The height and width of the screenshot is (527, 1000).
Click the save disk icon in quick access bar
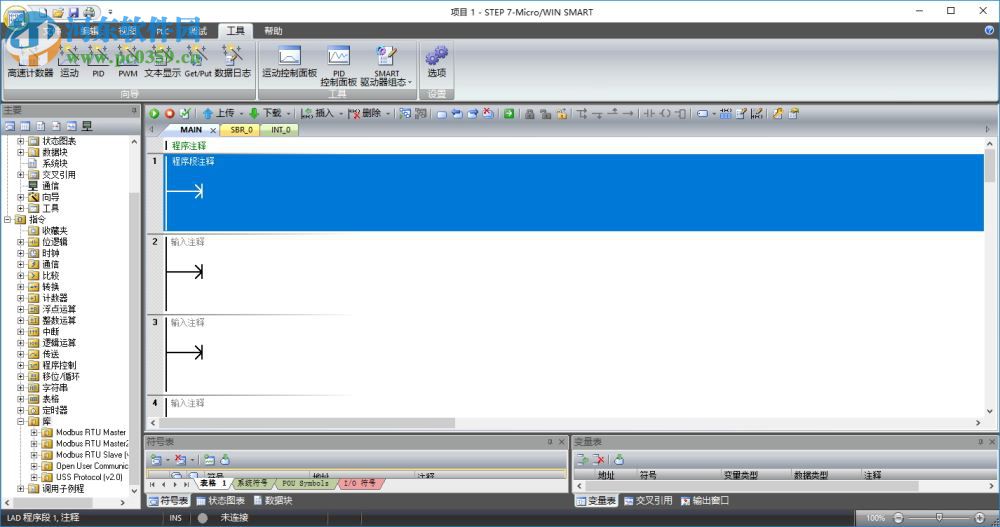[73, 12]
